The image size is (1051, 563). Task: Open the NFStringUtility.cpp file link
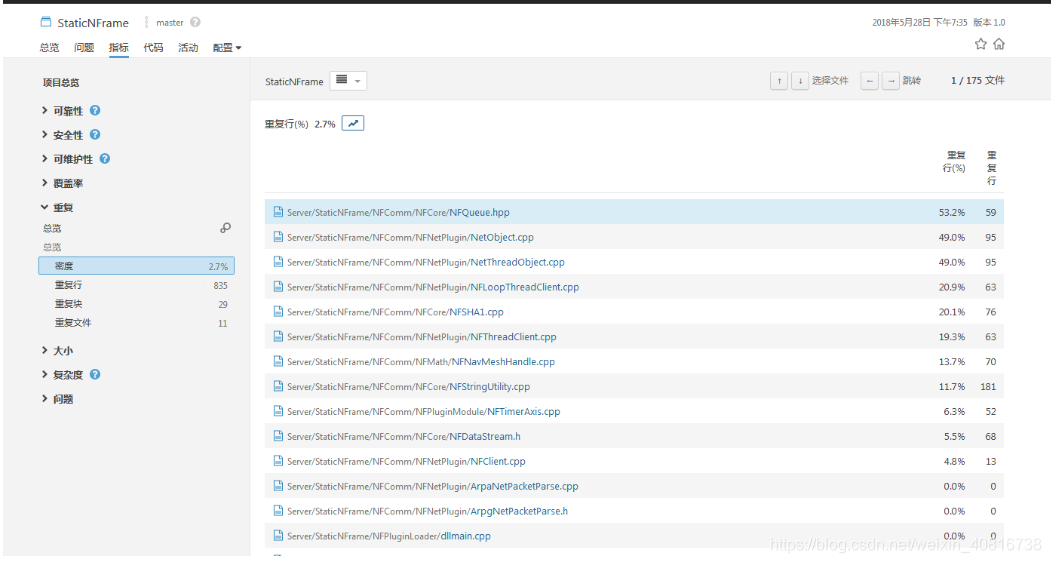[x=489, y=387]
